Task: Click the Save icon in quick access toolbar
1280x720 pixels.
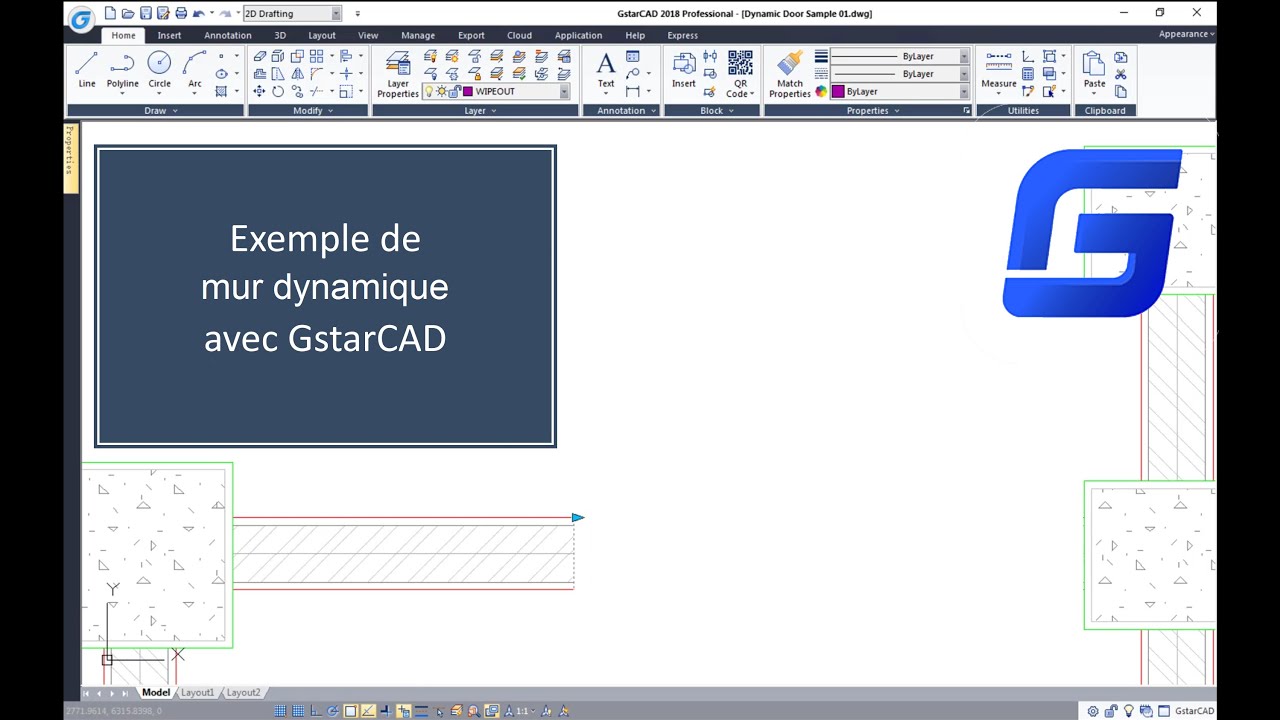Action: tap(146, 13)
